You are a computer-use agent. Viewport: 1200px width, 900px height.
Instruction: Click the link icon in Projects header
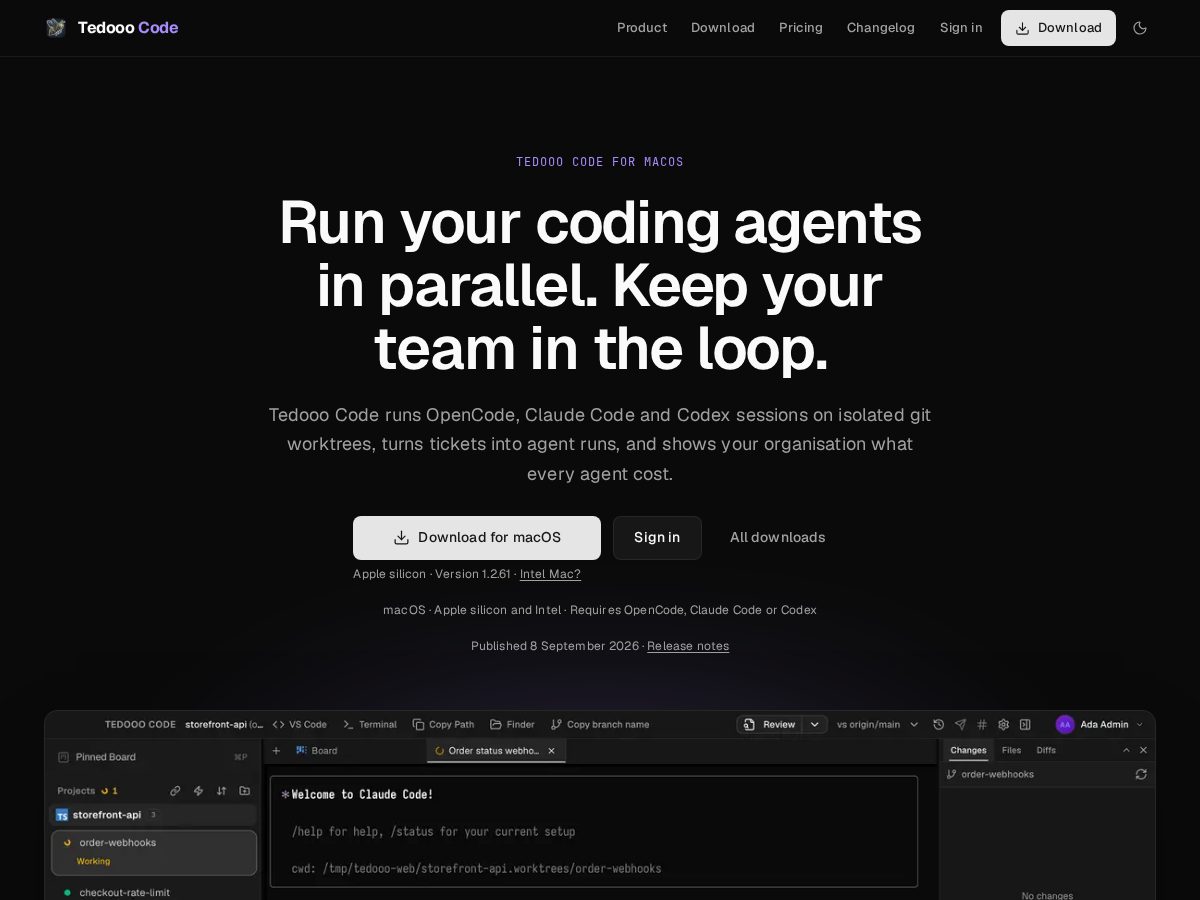[175, 790]
